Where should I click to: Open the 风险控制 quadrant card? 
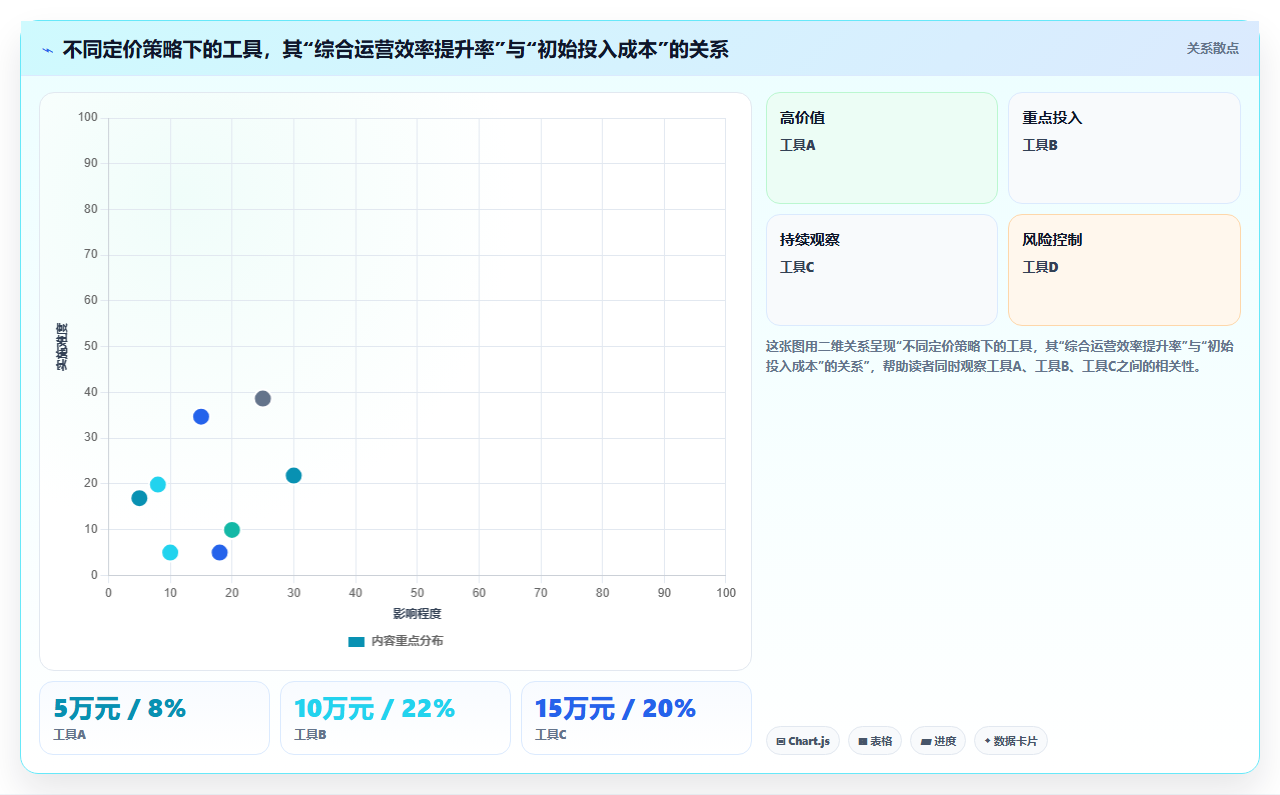(x=1124, y=270)
